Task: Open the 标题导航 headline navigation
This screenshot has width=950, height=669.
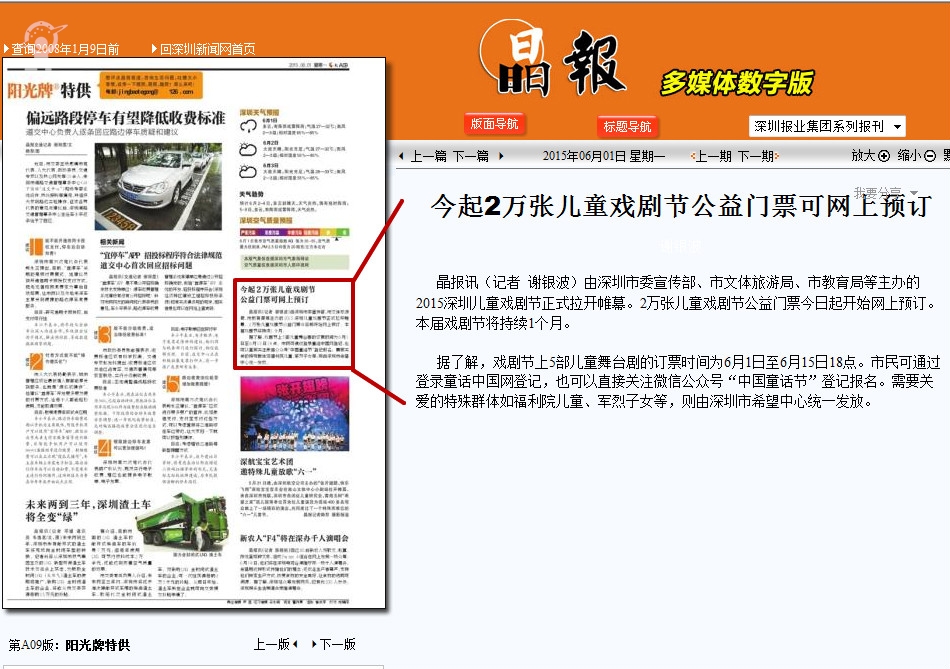Action: [627, 126]
